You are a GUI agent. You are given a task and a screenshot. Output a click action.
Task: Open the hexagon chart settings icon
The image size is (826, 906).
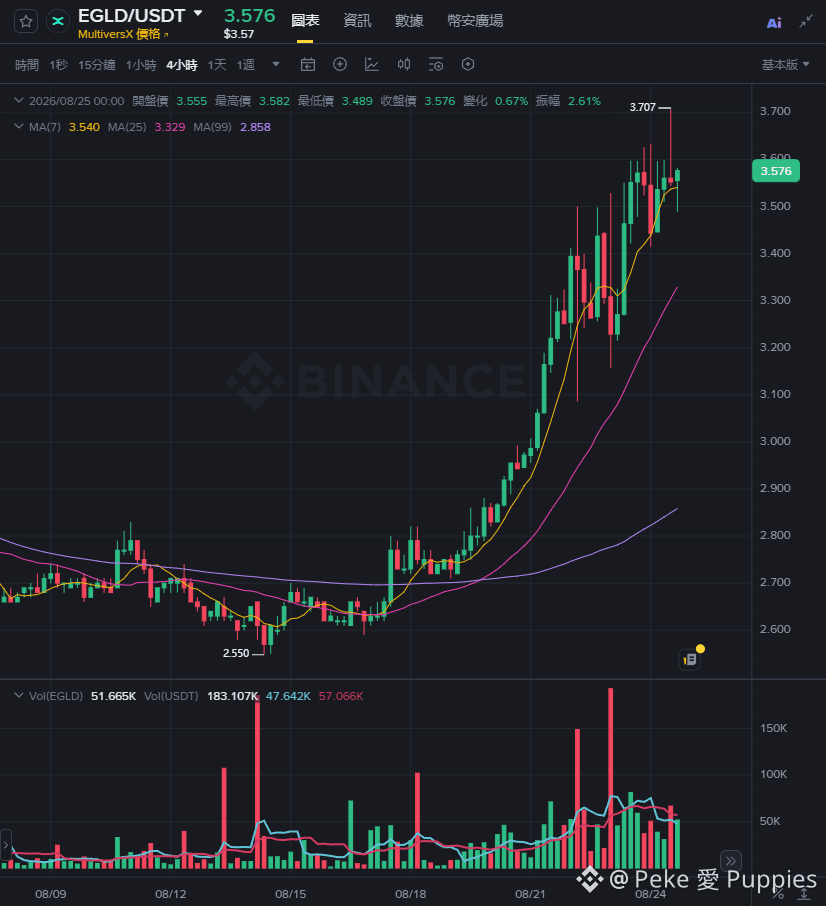[x=468, y=64]
